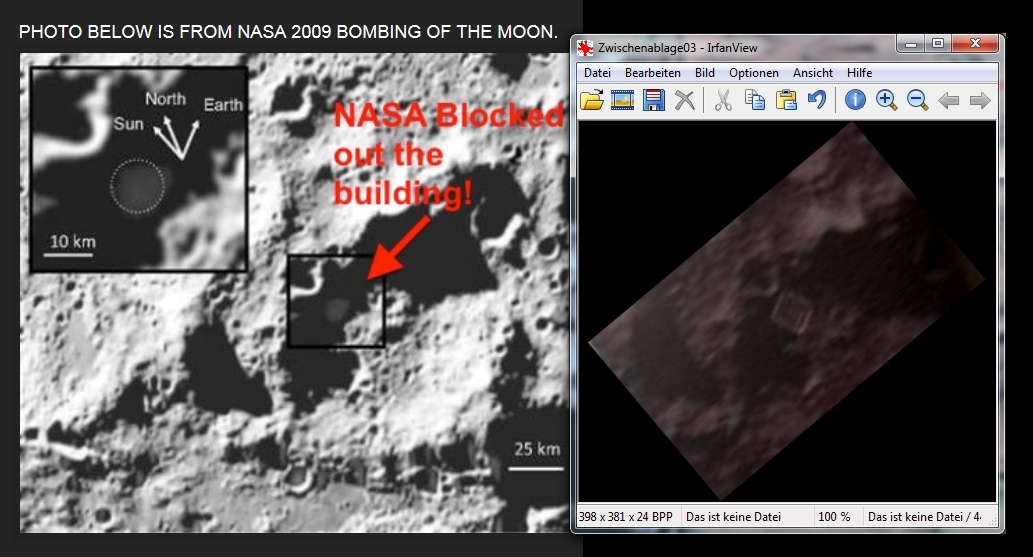Click the Zoom in magnifier icon
The width and height of the screenshot is (1033, 557).
click(886, 100)
